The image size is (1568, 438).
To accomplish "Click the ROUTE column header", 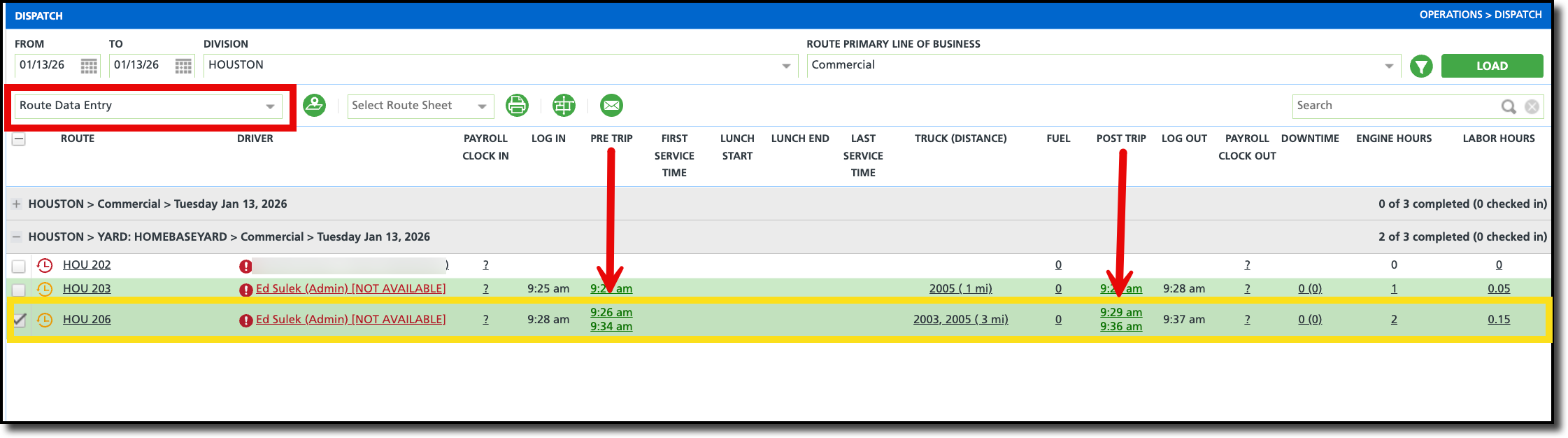I will pos(78,139).
